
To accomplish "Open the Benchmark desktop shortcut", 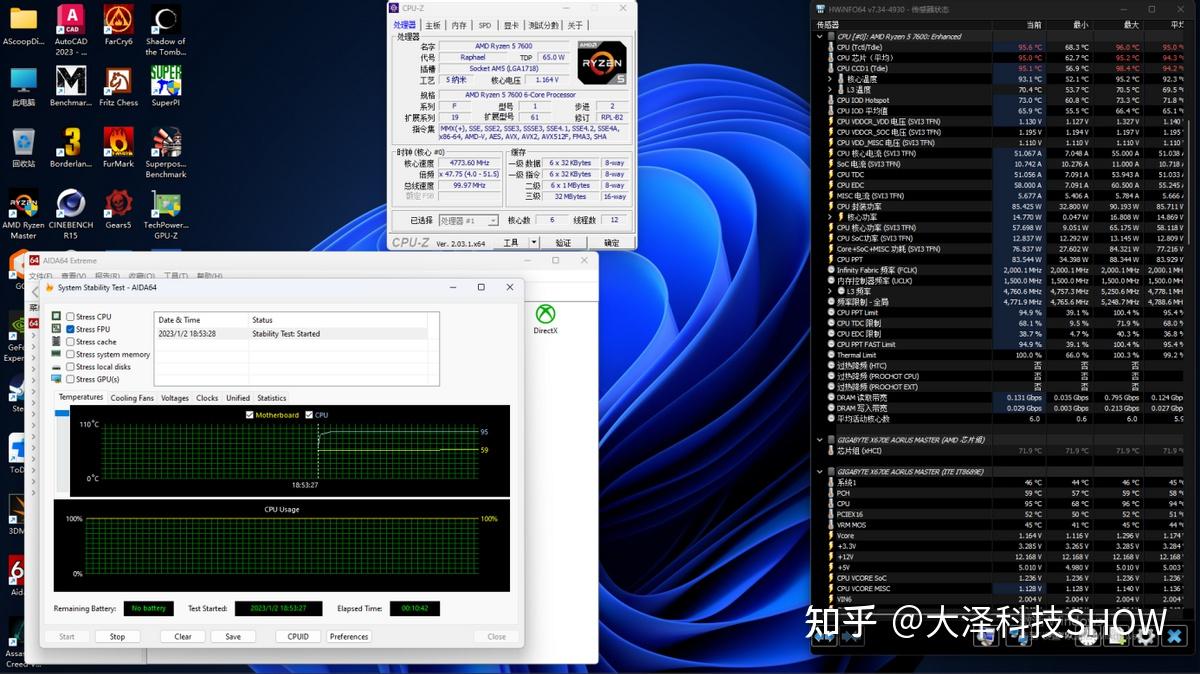I will coord(70,87).
